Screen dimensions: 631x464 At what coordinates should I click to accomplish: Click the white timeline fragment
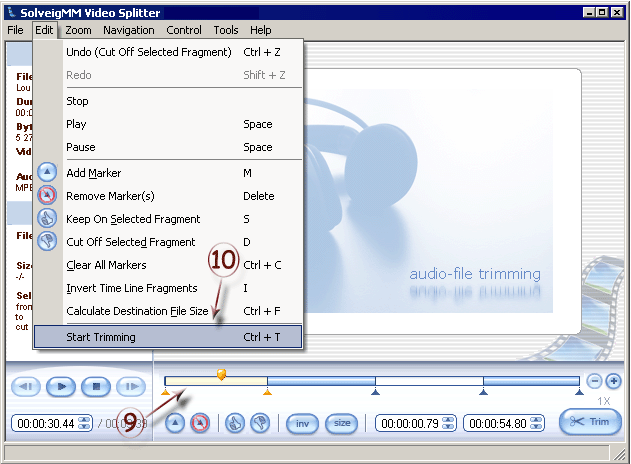(429, 381)
